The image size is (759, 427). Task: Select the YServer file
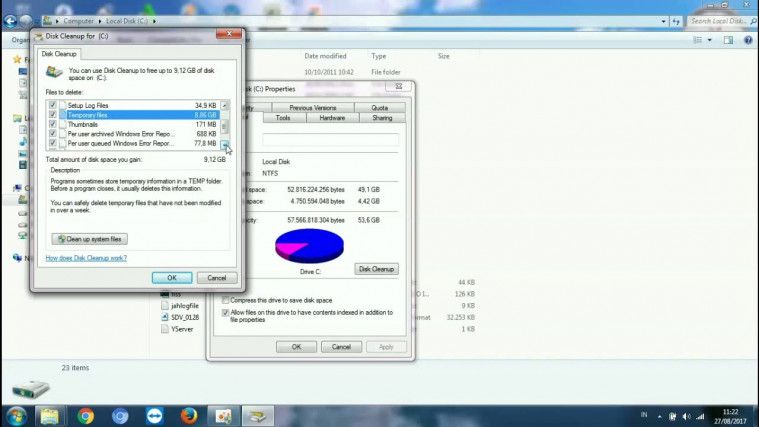point(182,329)
